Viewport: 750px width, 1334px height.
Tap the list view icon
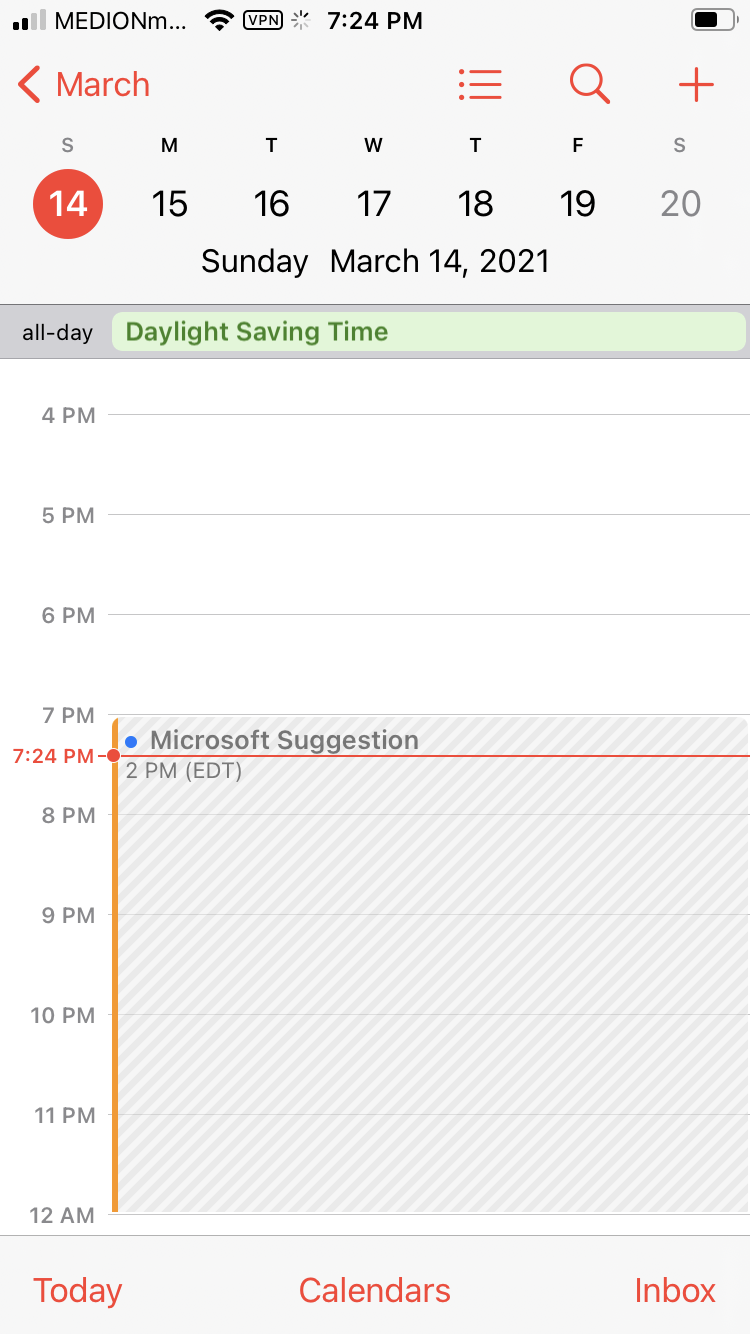pos(480,85)
